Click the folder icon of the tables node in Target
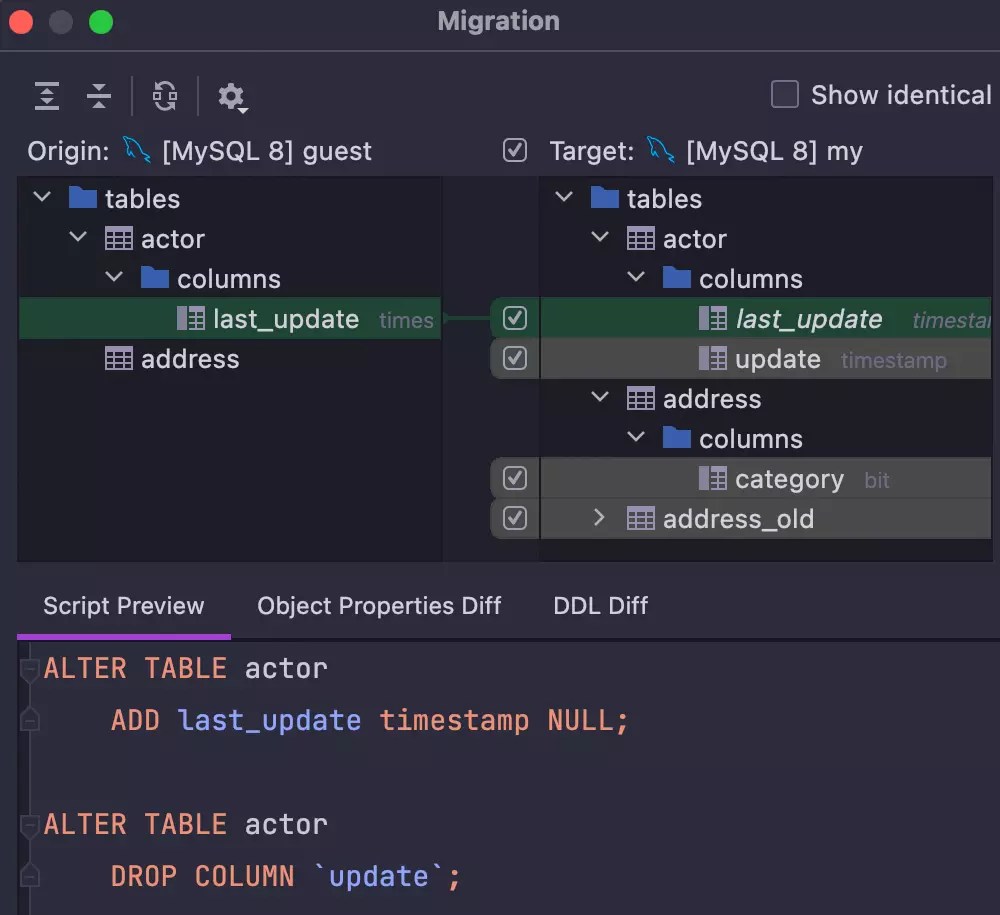1000x915 pixels. [605, 198]
